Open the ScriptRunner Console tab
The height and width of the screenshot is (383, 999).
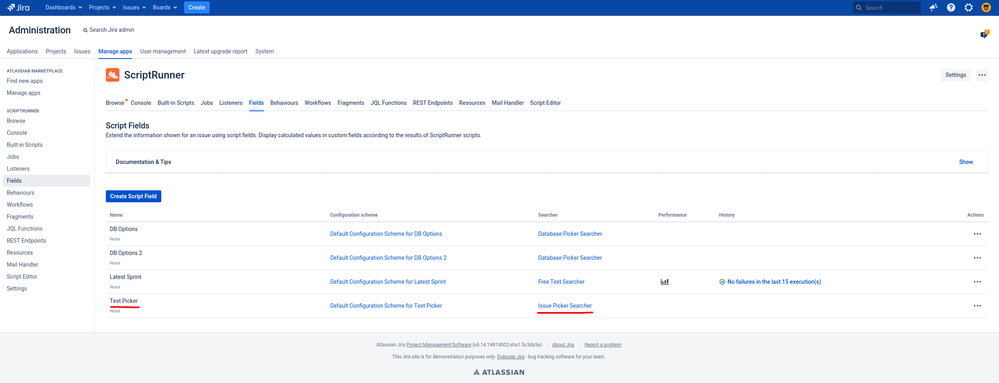click(x=141, y=103)
